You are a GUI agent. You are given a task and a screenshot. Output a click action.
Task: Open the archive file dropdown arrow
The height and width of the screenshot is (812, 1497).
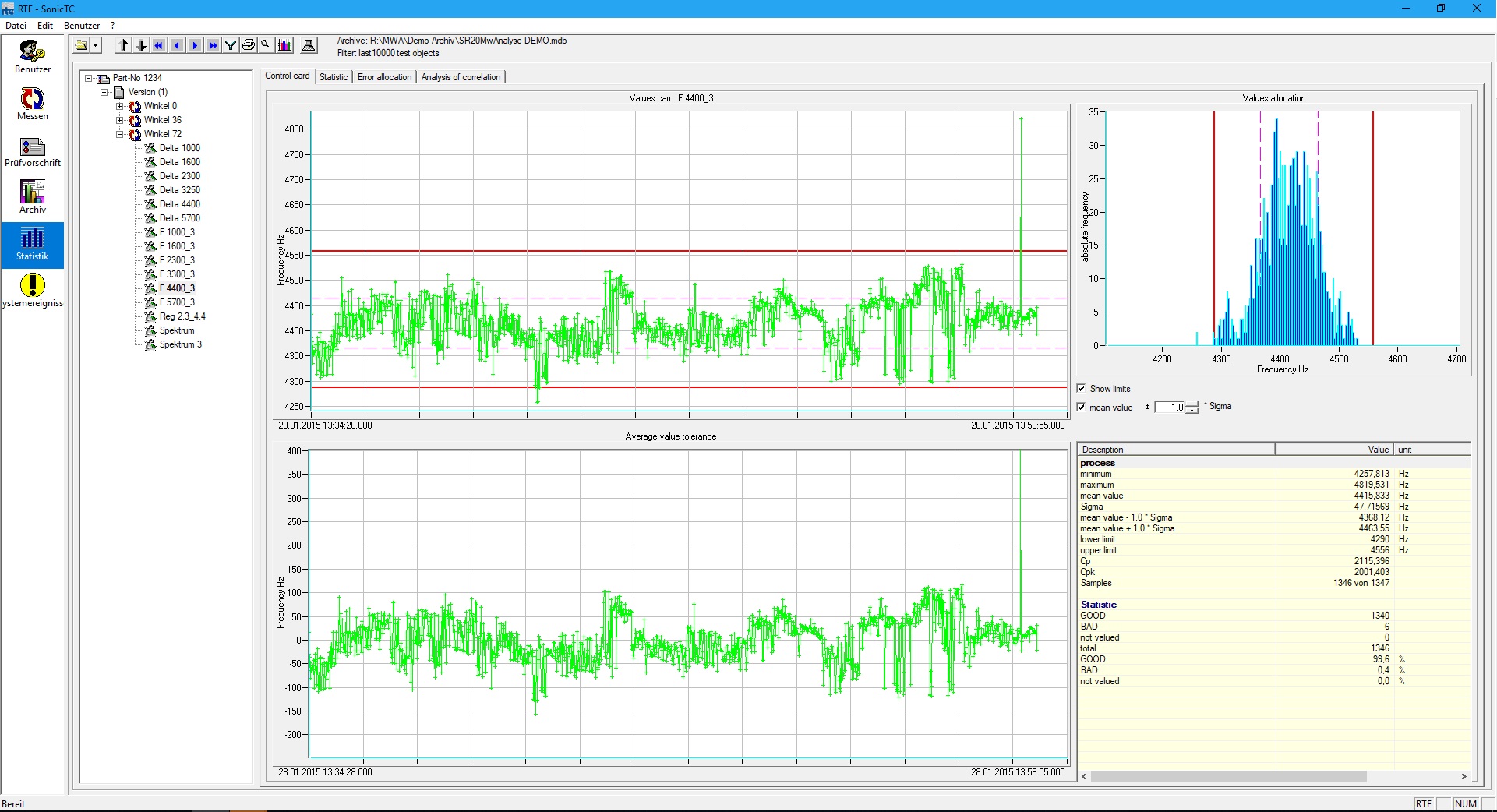(96, 44)
